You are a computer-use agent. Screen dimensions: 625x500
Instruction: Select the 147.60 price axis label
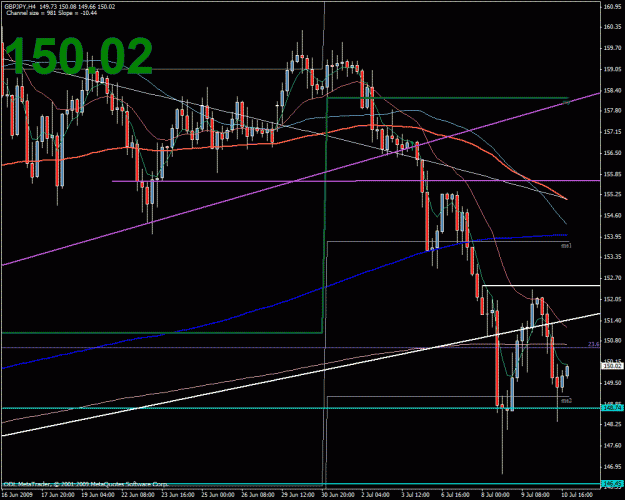[612, 445]
